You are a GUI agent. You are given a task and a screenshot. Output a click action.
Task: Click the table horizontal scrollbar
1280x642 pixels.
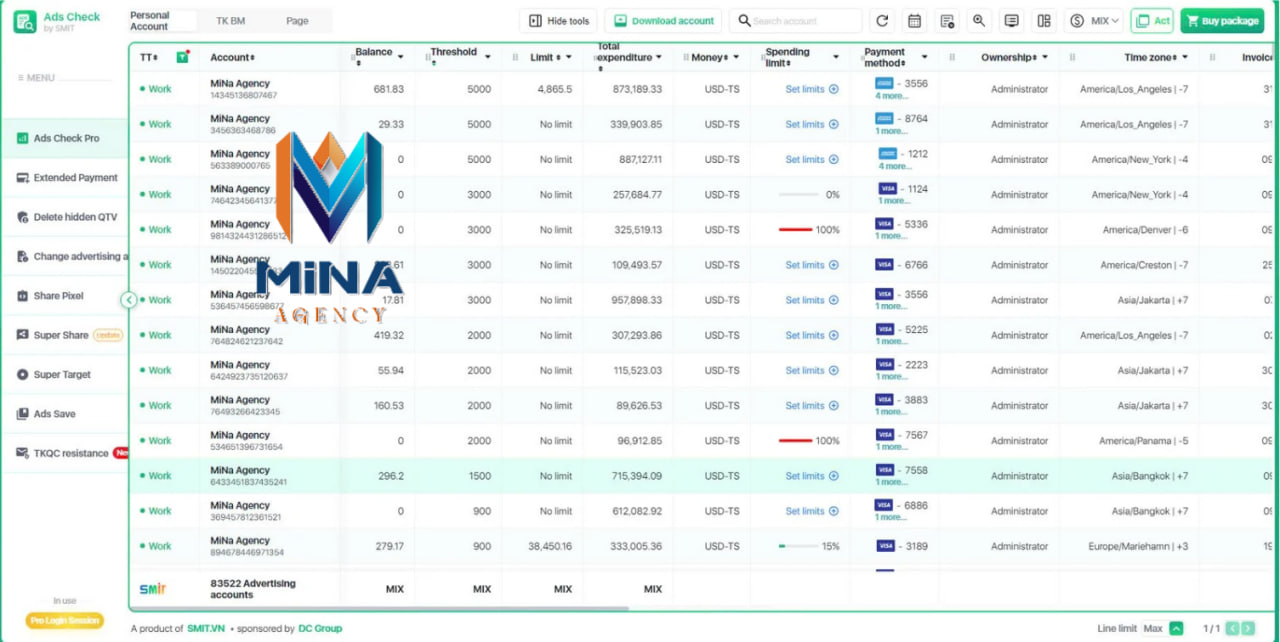pyautogui.click(x=380, y=607)
